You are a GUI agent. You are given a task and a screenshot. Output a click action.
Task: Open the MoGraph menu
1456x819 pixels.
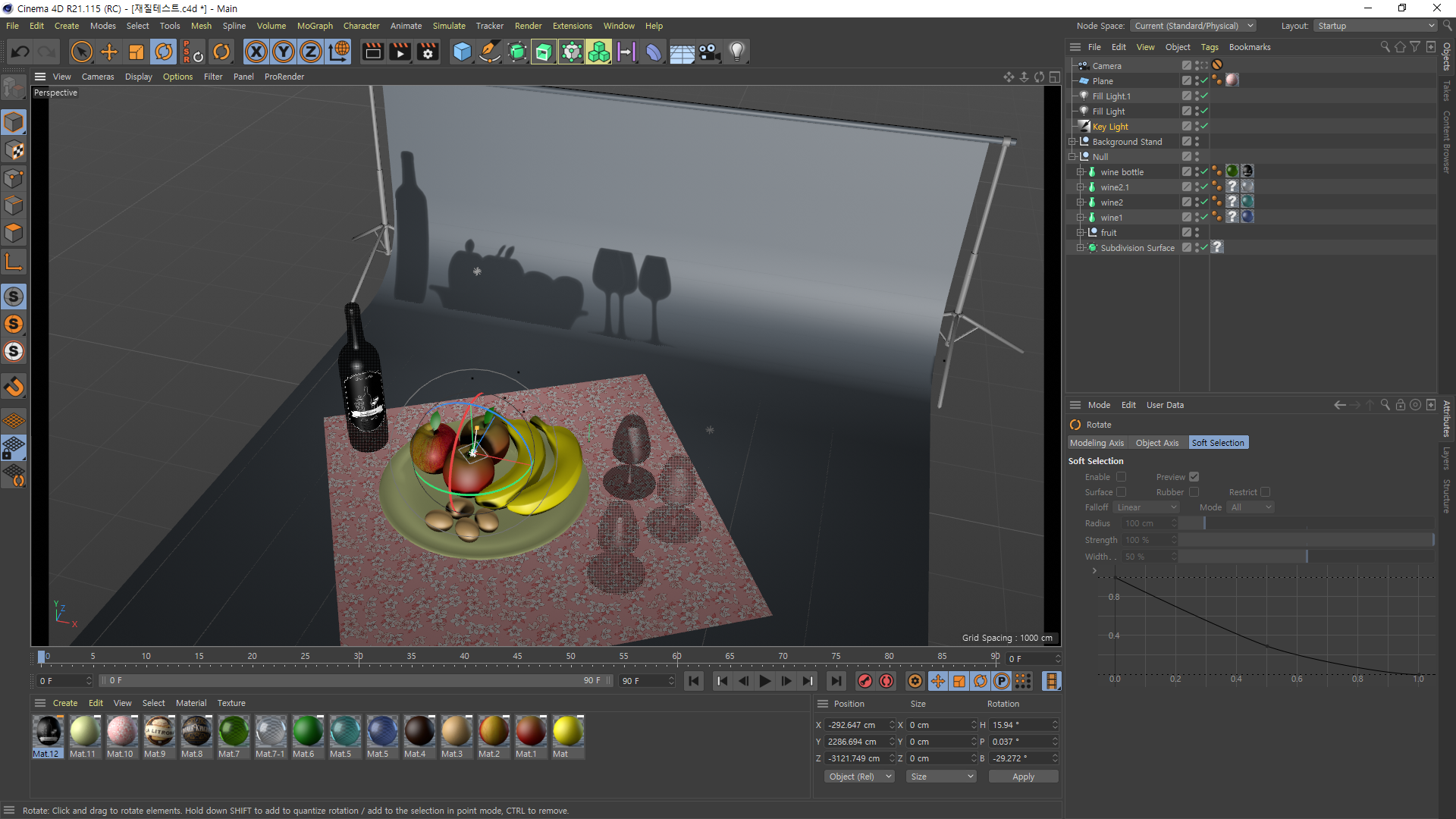(315, 26)
